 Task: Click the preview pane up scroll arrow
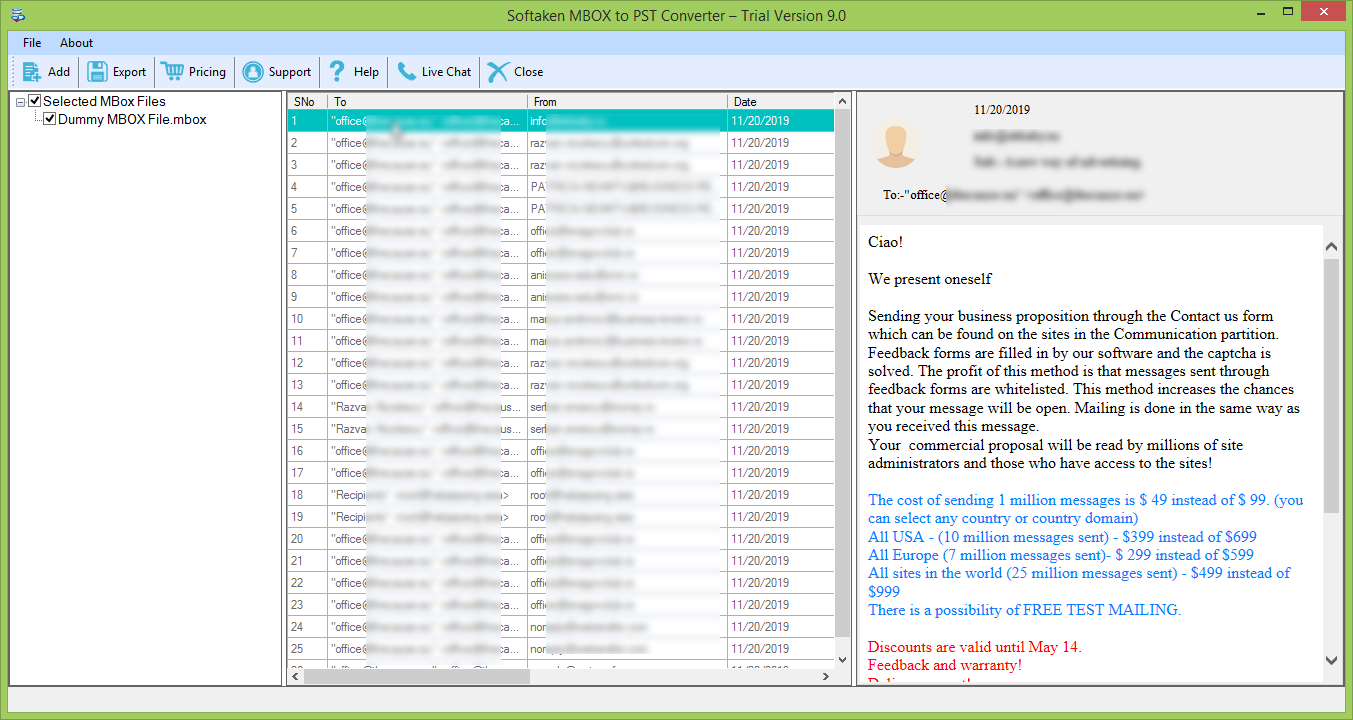click(x=1331, y=245)
